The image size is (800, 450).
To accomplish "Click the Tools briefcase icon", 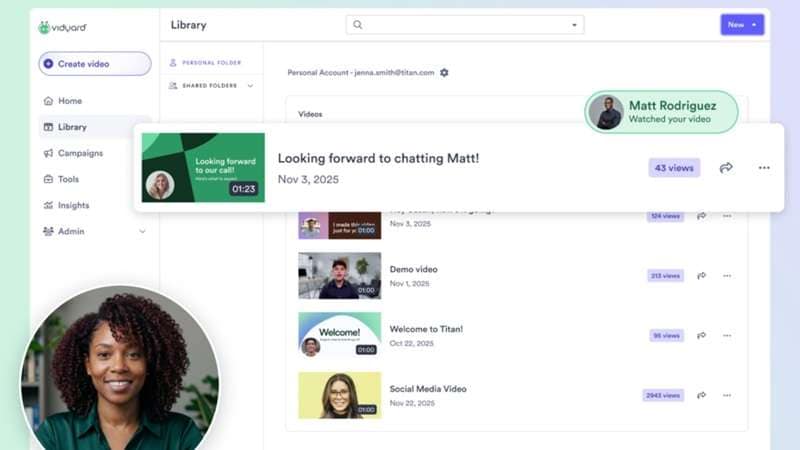I will (48, 179).
